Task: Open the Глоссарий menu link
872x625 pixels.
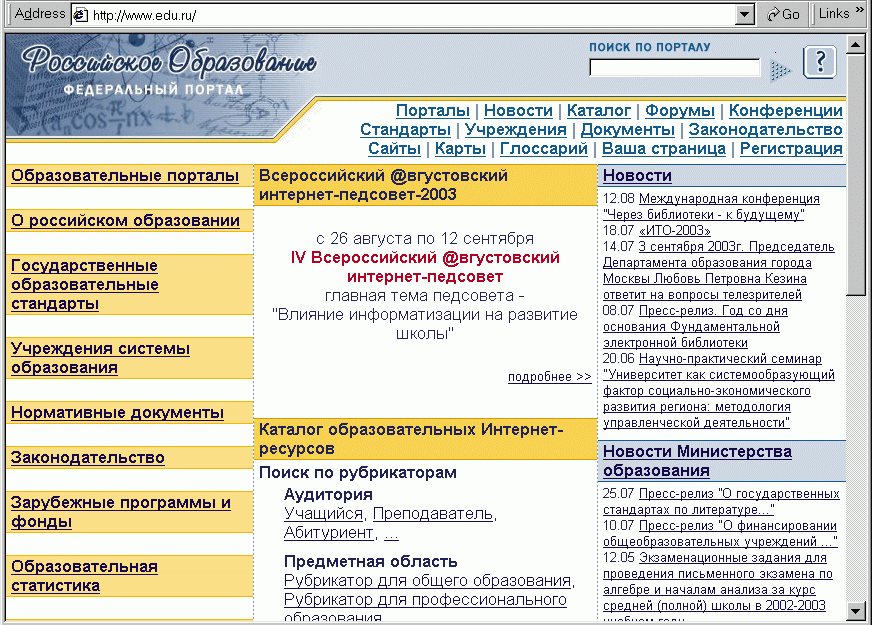Action: [x=544, y=148]
